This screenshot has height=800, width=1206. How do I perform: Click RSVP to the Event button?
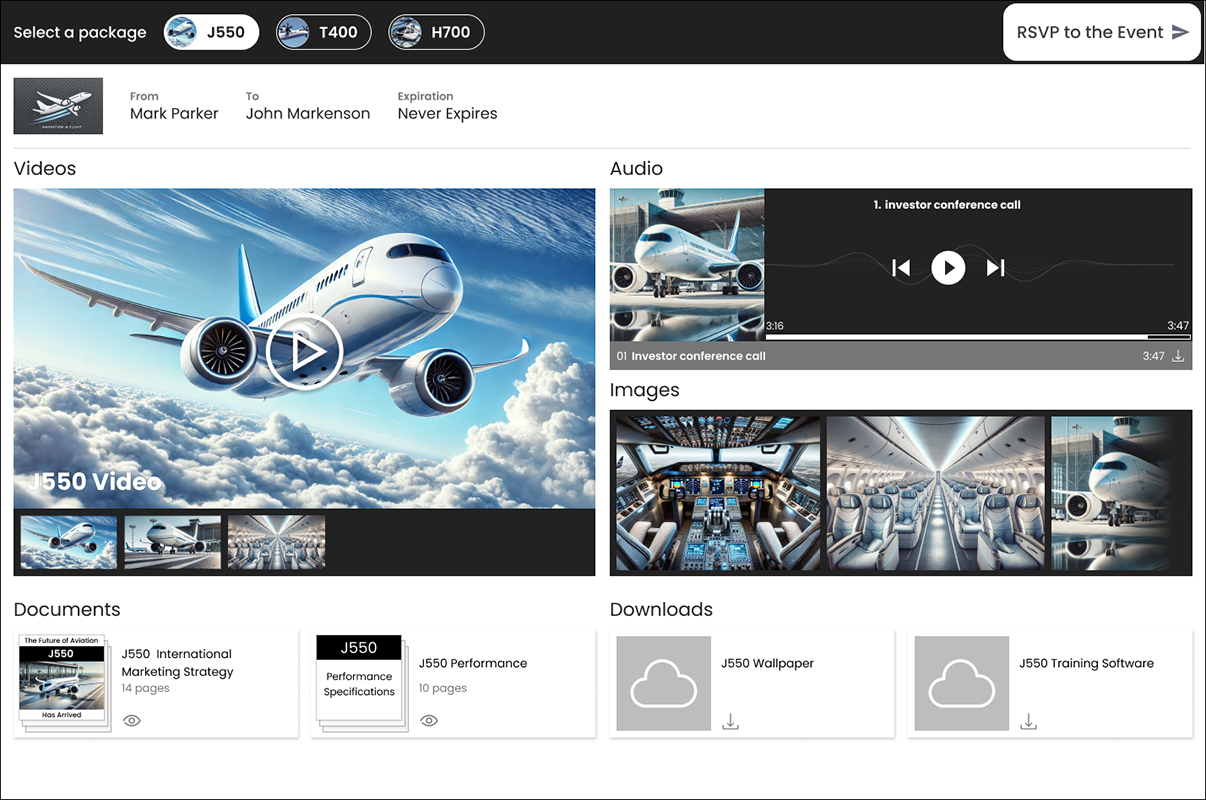1101,32
